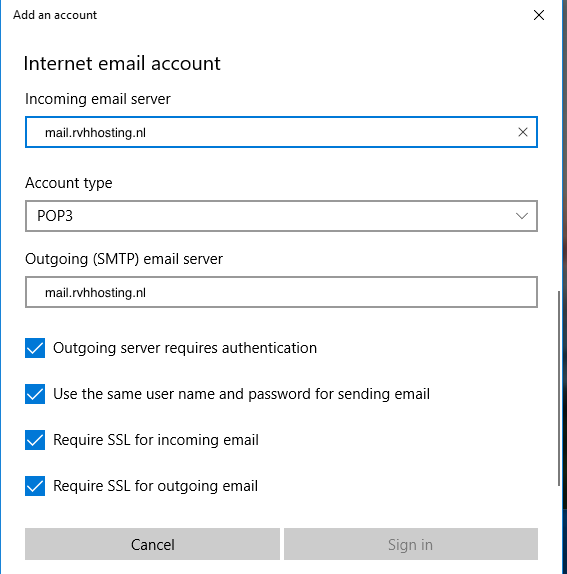This screenshot has width=567, height=574.
Task: Uncheck Outgoing server requires authentication checkbox
Action: click(35, 348)
